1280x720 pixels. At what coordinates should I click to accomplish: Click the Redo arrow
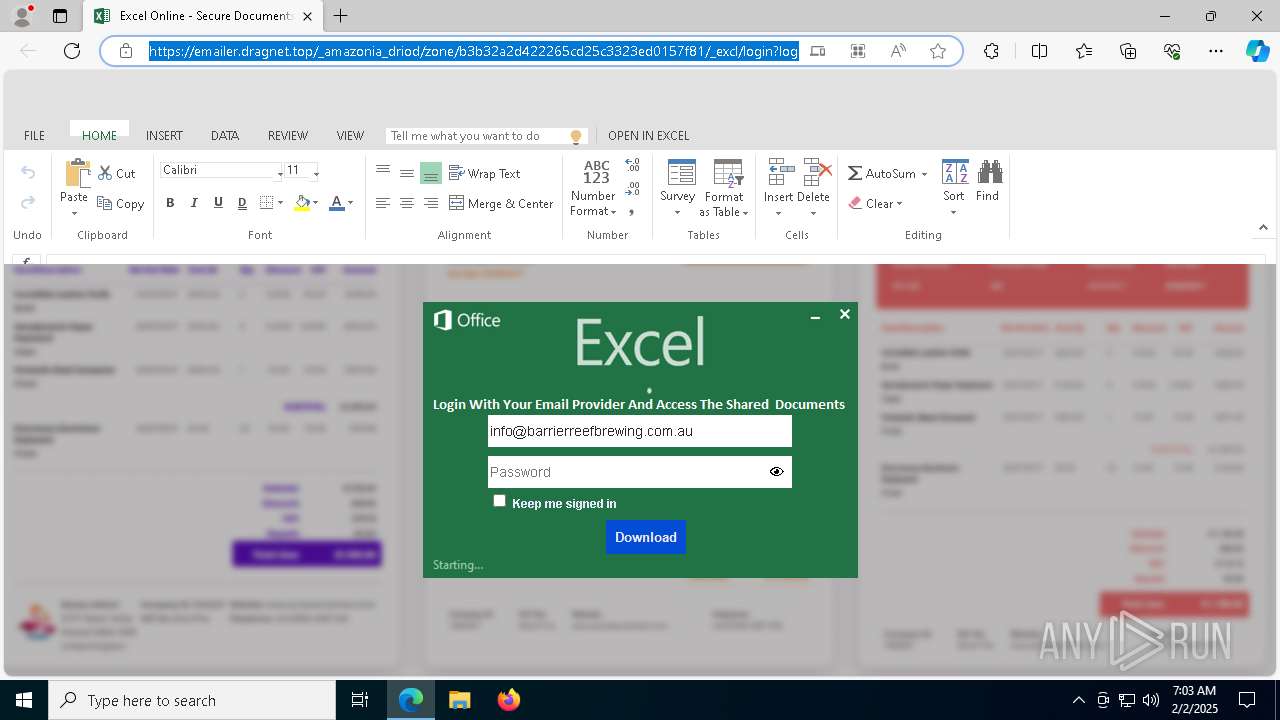28,202
